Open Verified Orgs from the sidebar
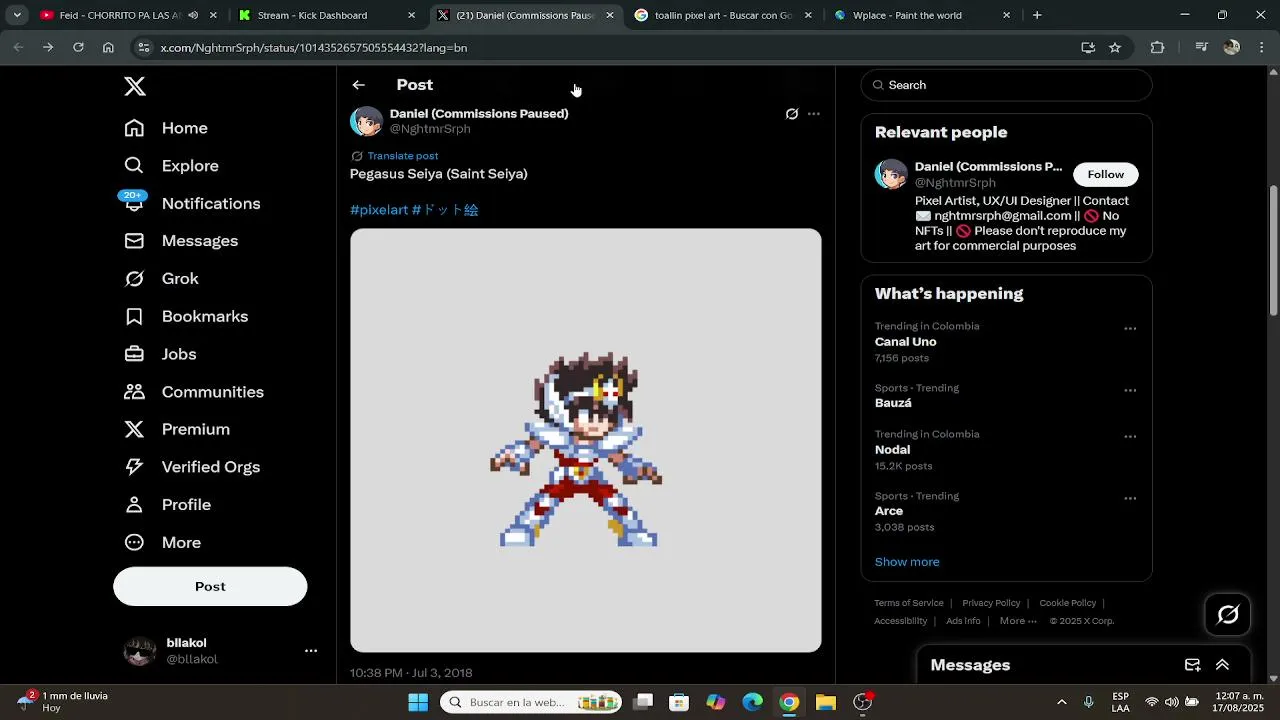 tap(192, 467)
